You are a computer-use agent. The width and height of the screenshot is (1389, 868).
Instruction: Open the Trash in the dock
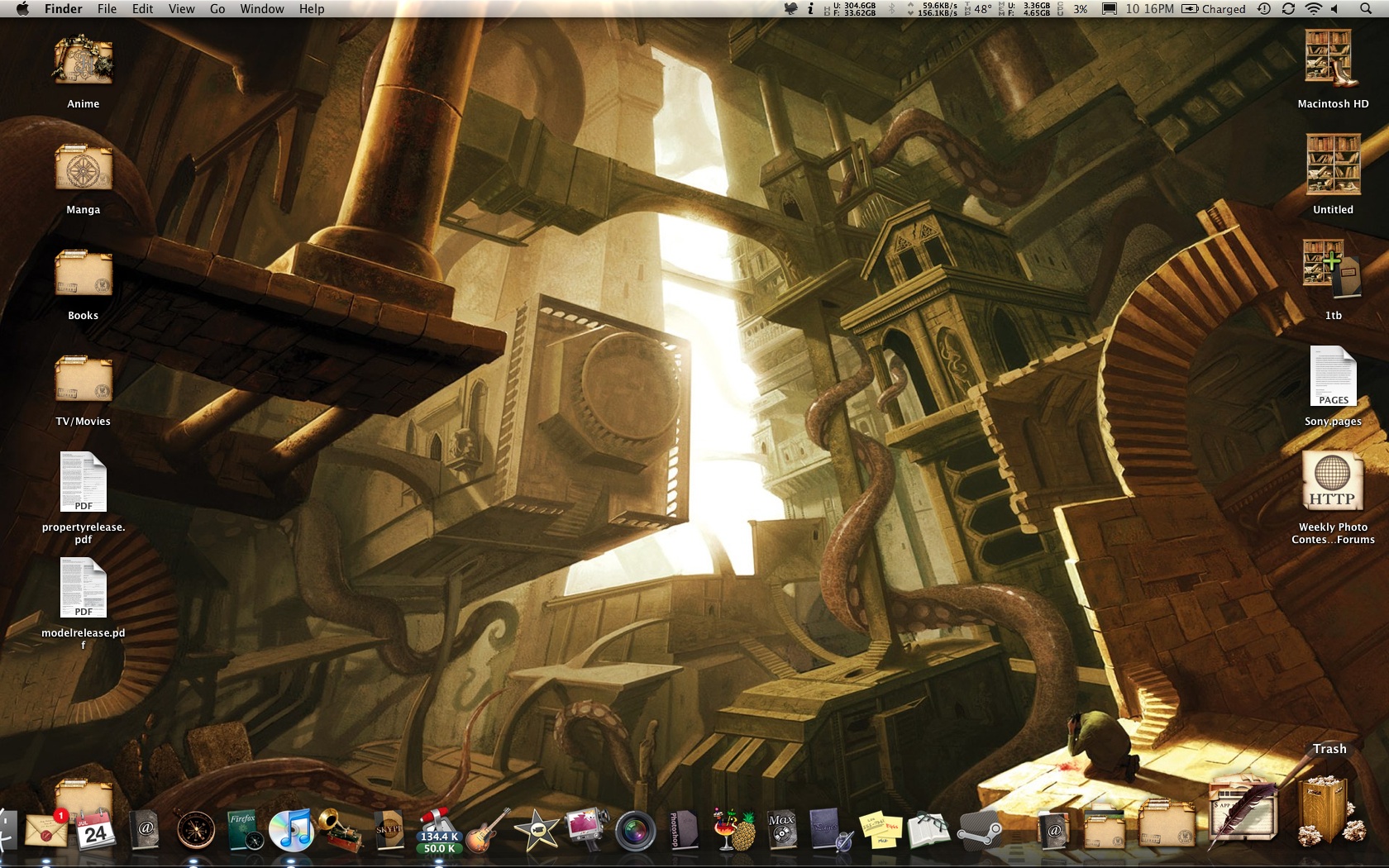[1325, 811]
